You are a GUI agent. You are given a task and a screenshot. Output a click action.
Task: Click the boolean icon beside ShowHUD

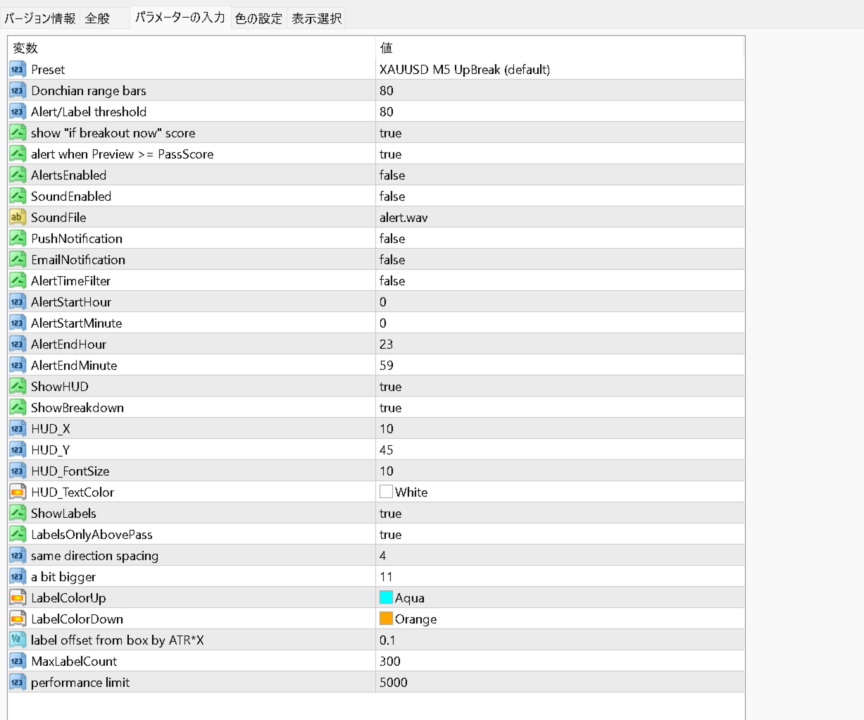(17, 387)
